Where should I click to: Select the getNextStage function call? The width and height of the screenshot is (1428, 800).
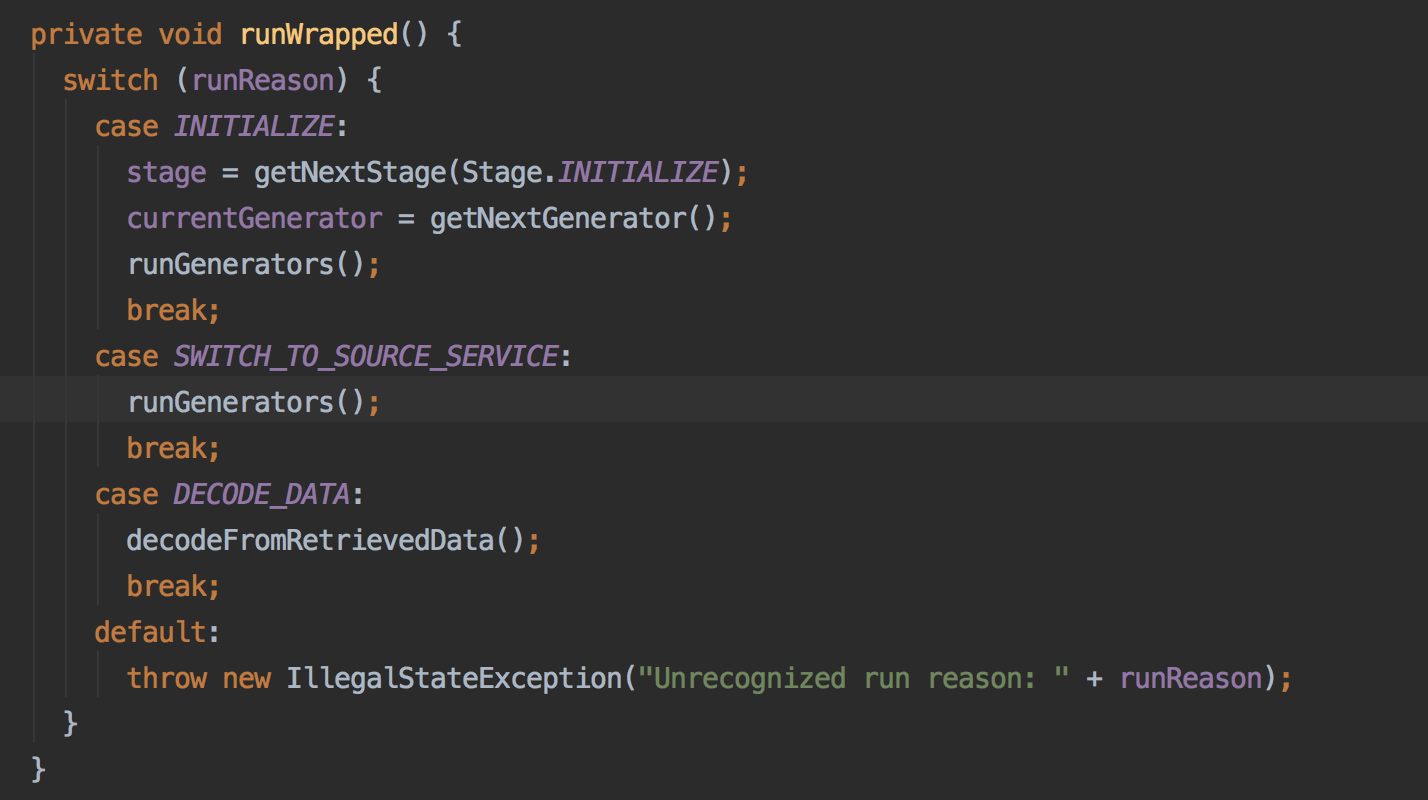click(352, 171)
